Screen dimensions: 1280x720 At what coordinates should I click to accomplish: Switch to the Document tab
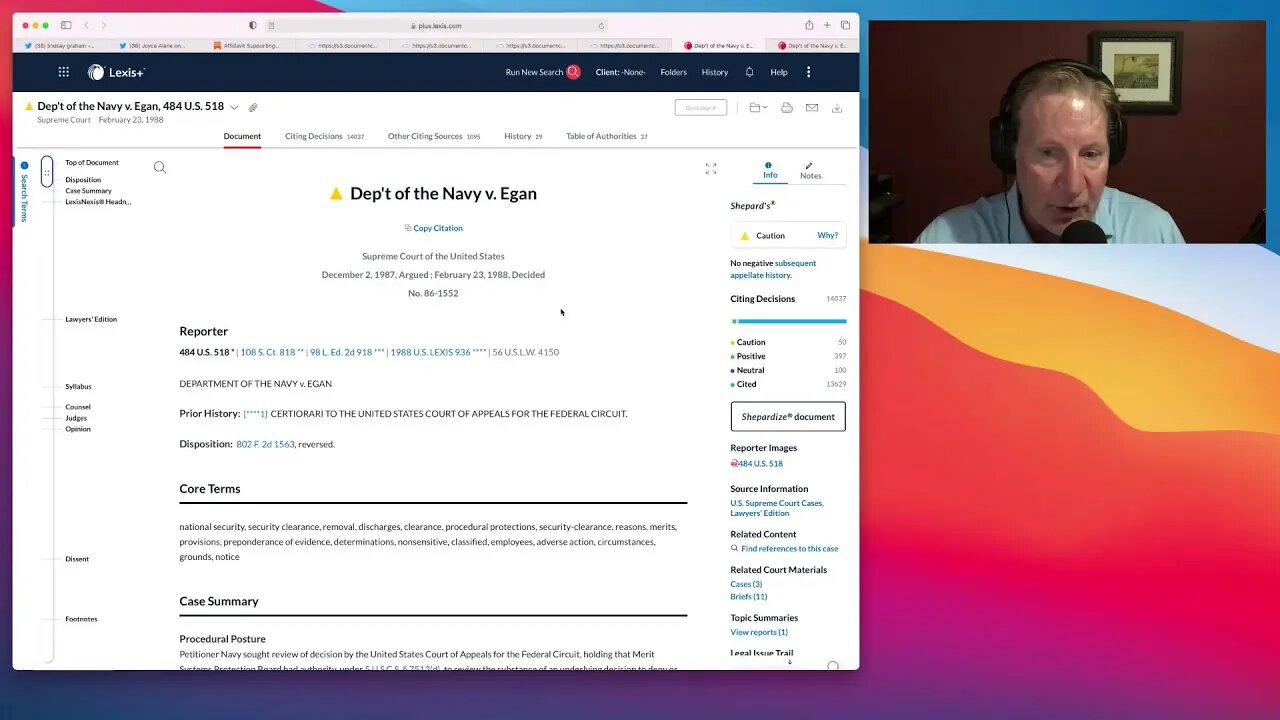click(x=242, y=136)
